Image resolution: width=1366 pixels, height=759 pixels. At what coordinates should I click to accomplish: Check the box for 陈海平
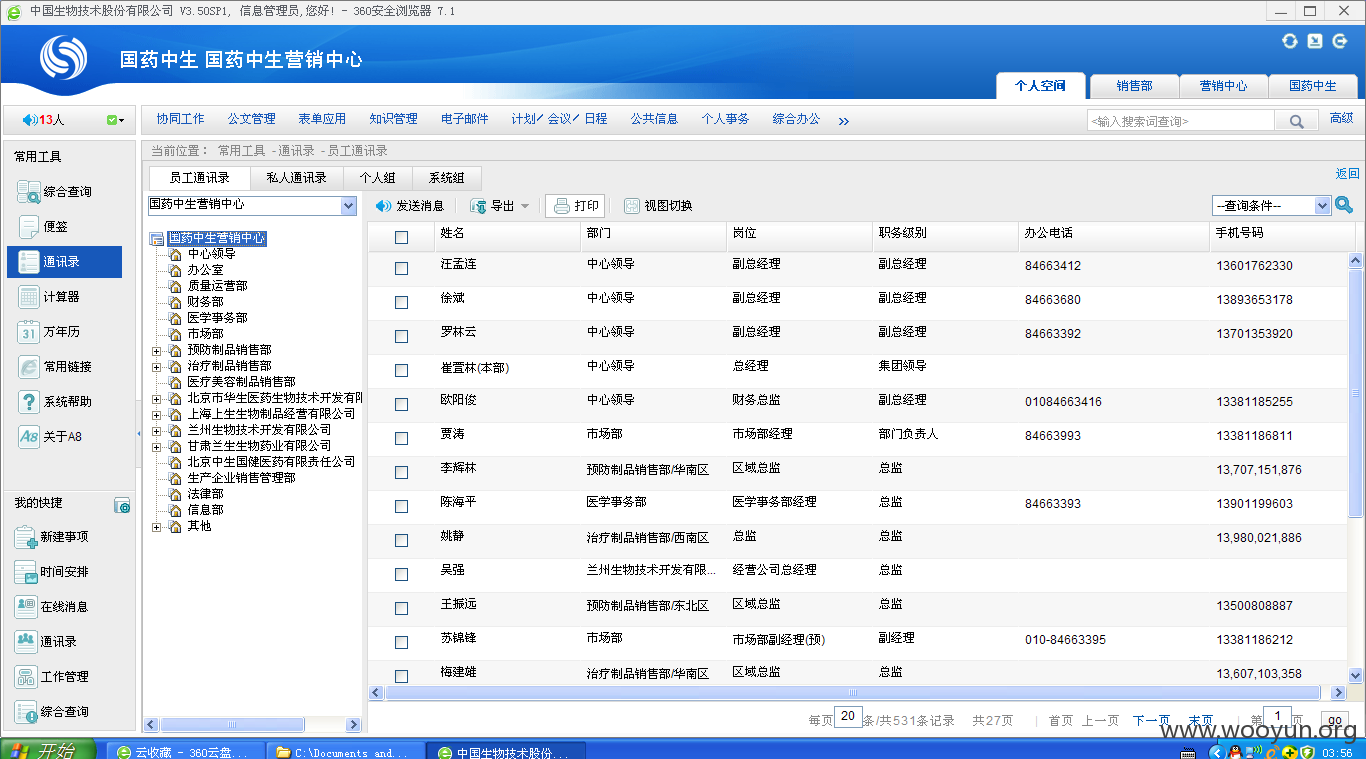click(401, 506)
